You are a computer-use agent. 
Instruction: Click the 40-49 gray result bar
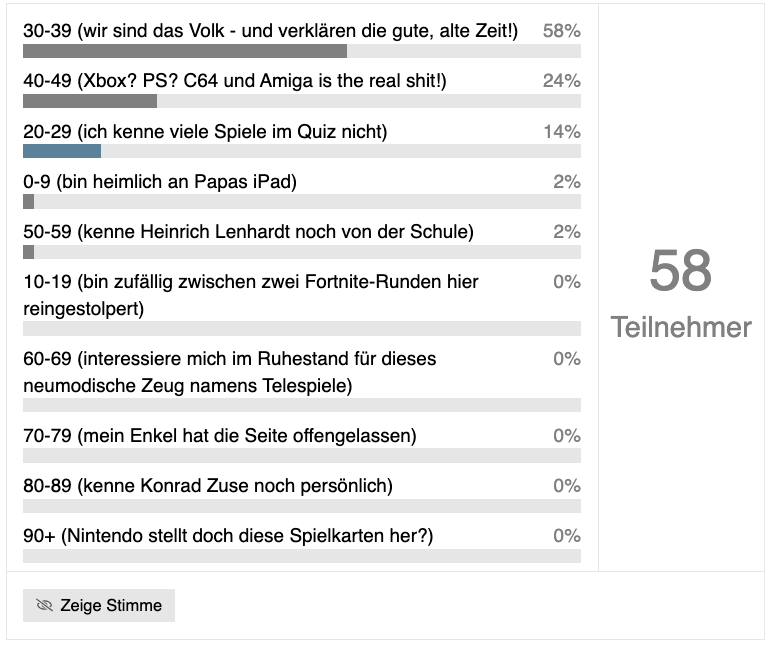90,101
